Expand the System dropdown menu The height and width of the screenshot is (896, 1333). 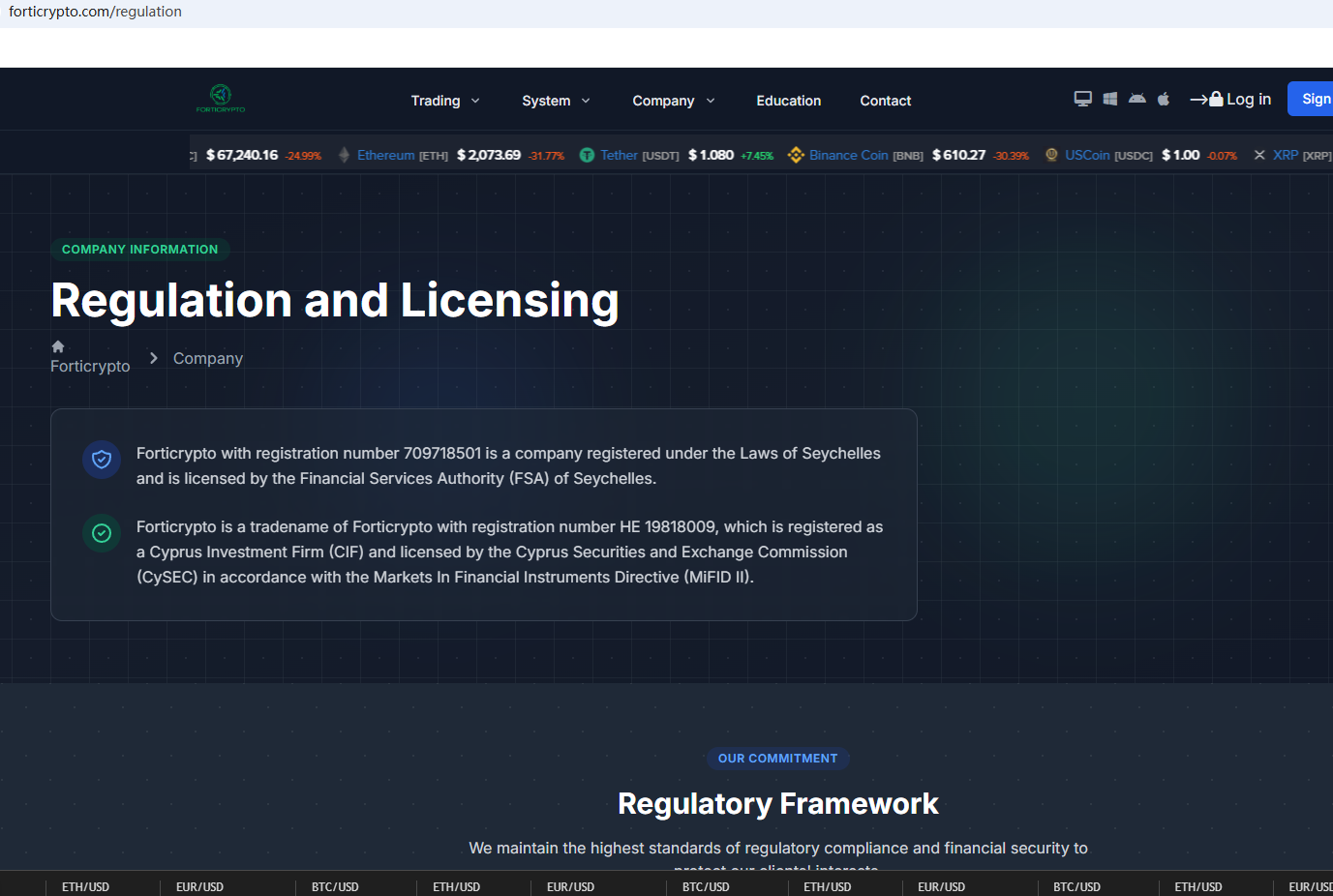pyautogui.click(x=556, y=101)
